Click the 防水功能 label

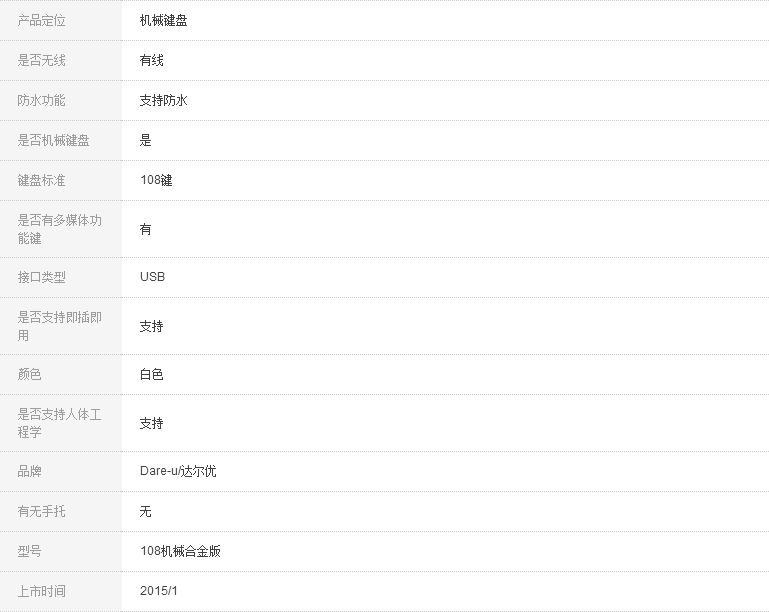tap(42, 100)
